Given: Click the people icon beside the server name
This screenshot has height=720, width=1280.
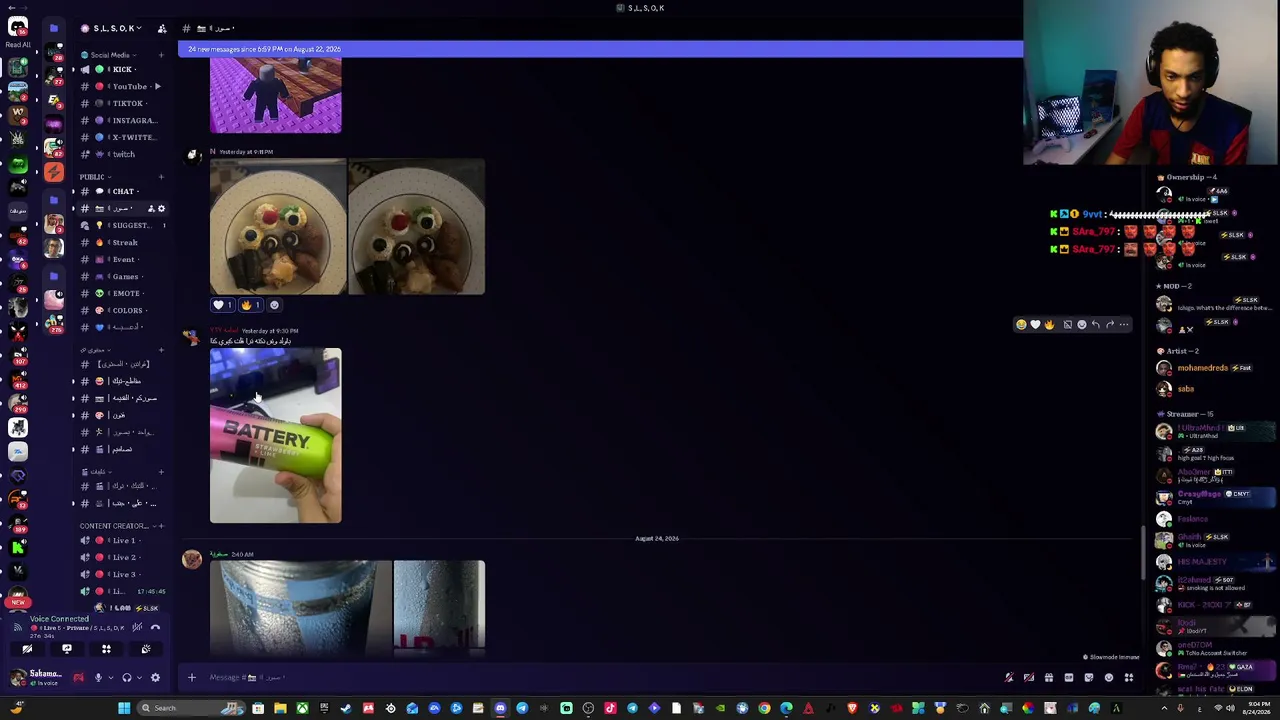Looking at the screenshot, I should (162, 28).
